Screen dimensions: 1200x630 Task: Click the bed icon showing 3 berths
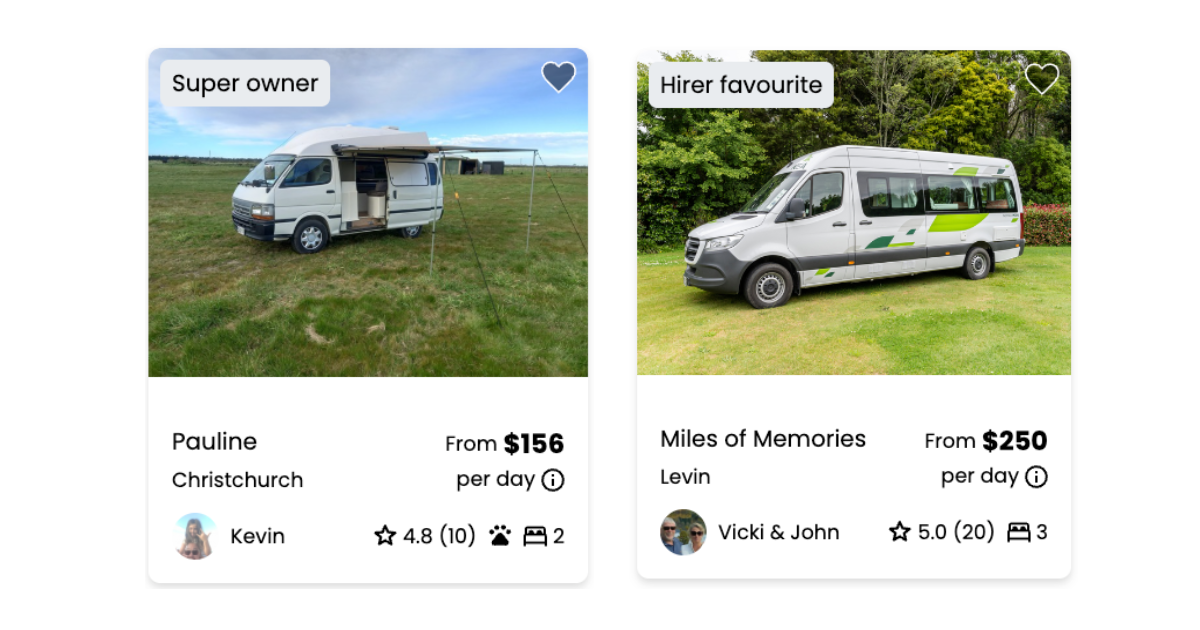tap(1018, 532)
